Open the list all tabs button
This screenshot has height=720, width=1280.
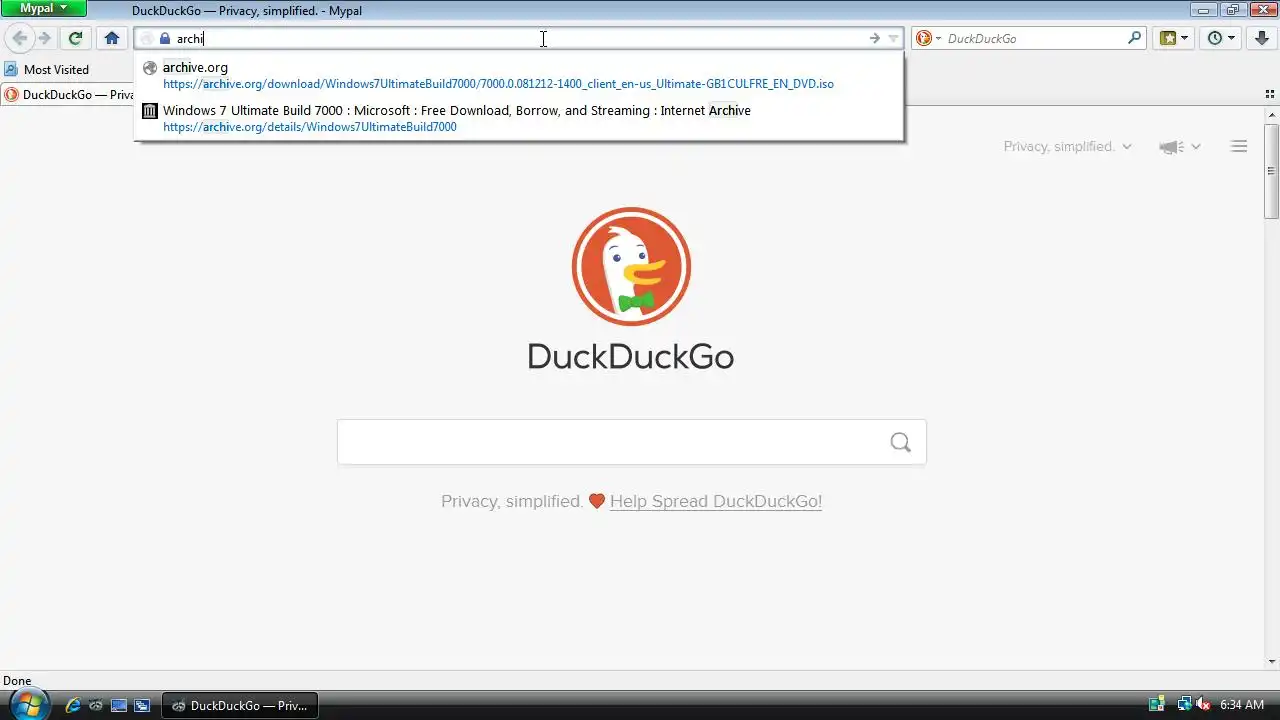coord(1270,94)
